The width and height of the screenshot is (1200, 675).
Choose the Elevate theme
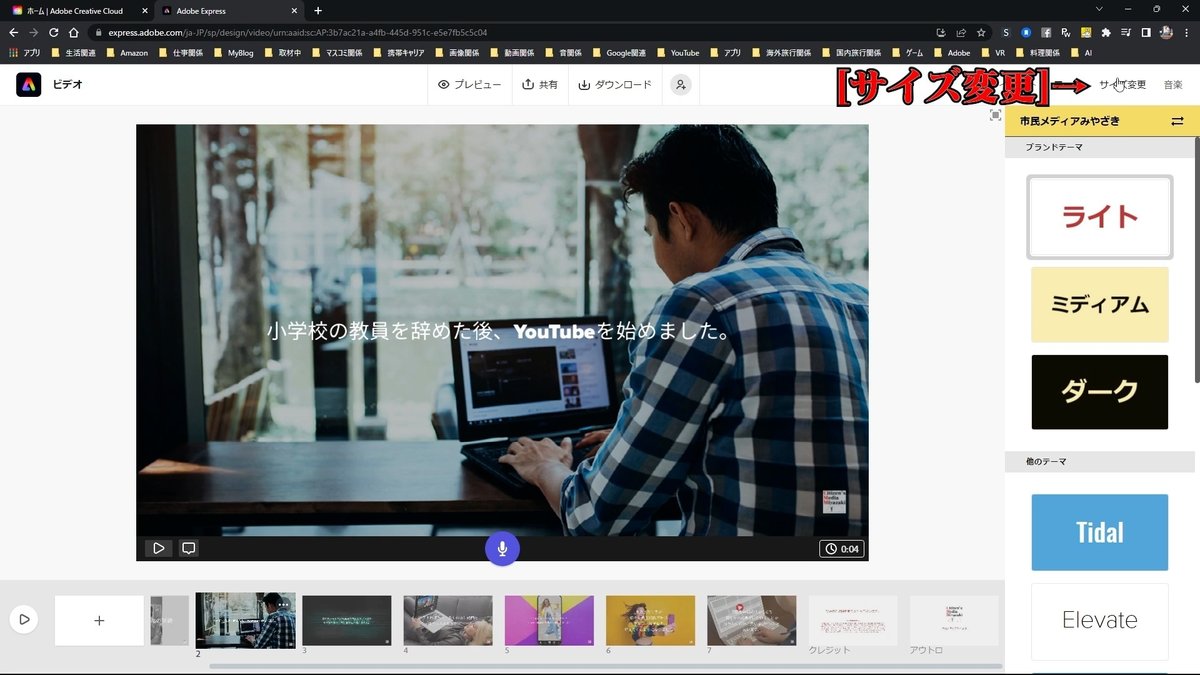(1099, 621)
